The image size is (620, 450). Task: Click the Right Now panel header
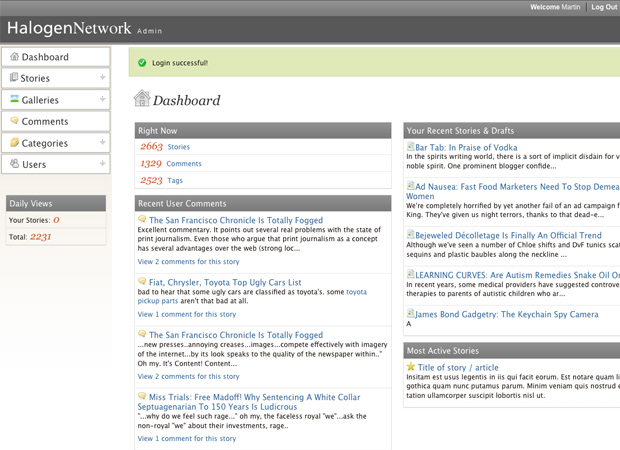click(263, 130)
